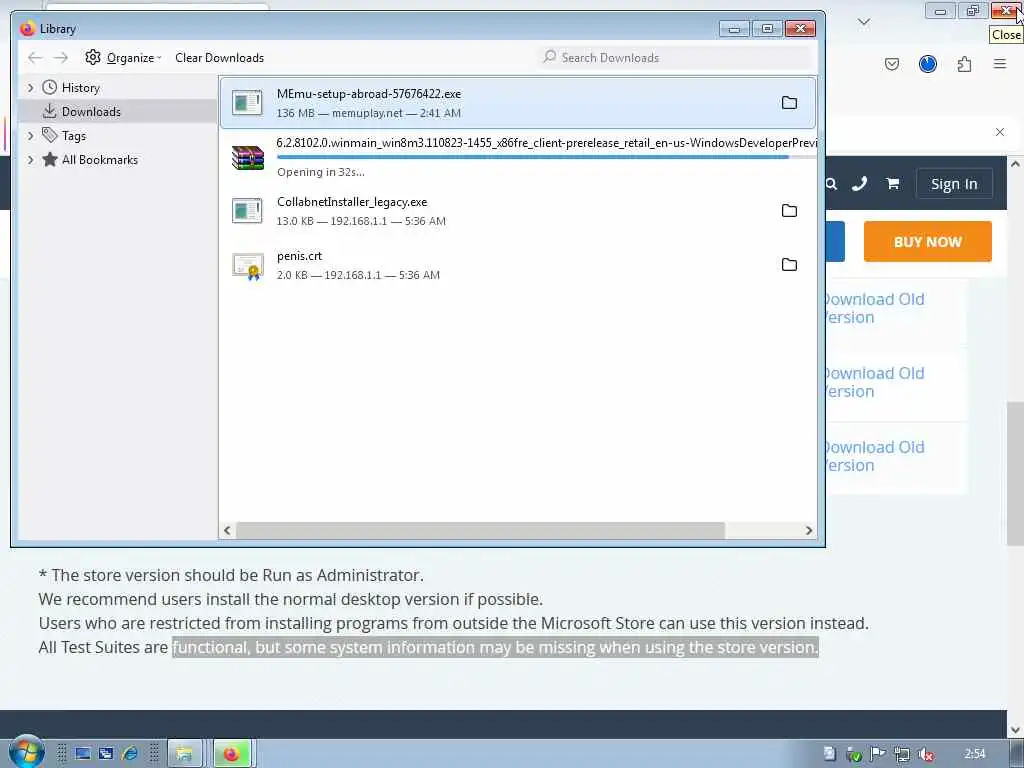The image size is (1024, 768).
Task: Show CollabnetInstaller_legacy.exe in folder
Action: pos(789,211)
